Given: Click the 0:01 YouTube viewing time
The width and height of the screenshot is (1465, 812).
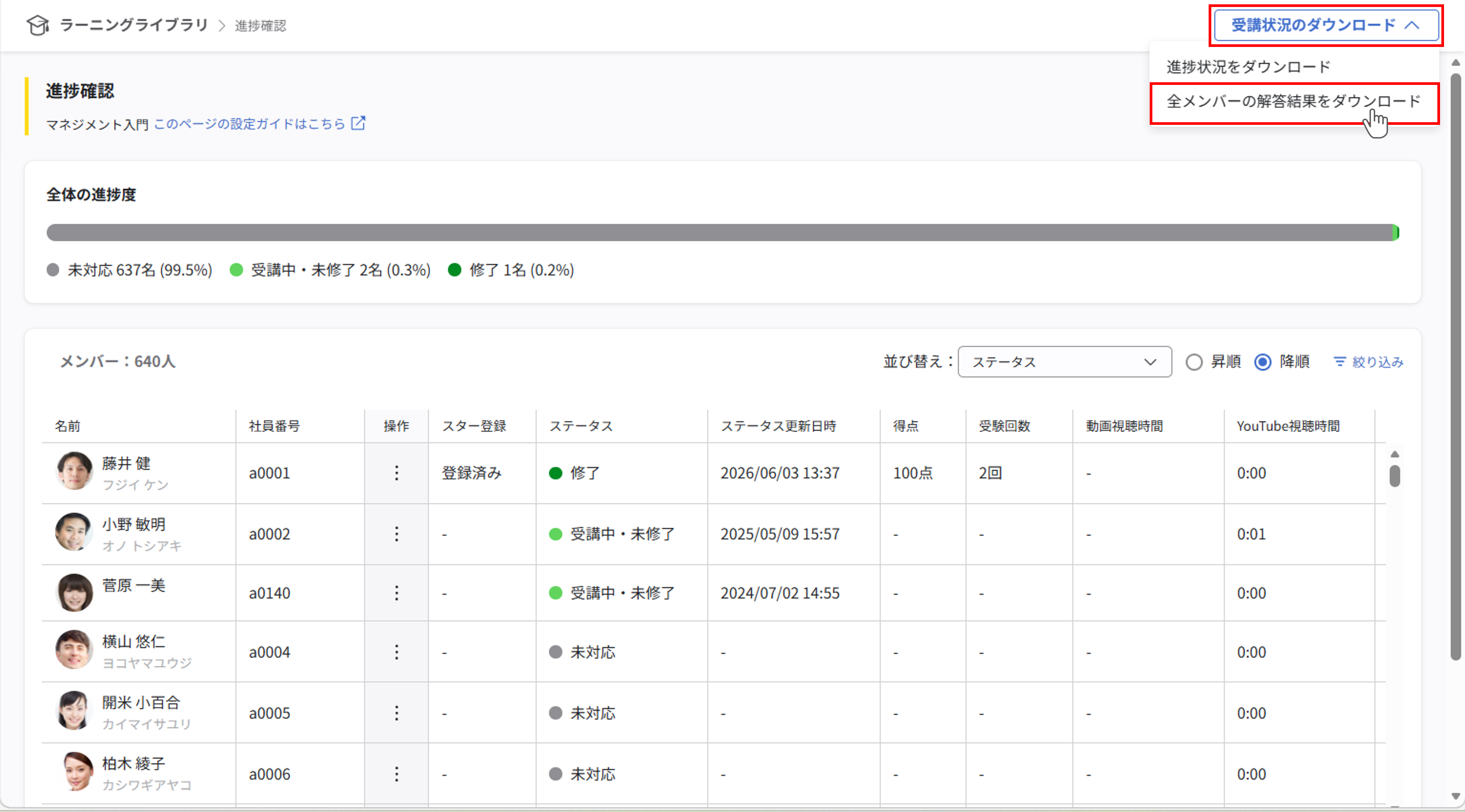Looking at the screenshot, I should pos(1251,533).
